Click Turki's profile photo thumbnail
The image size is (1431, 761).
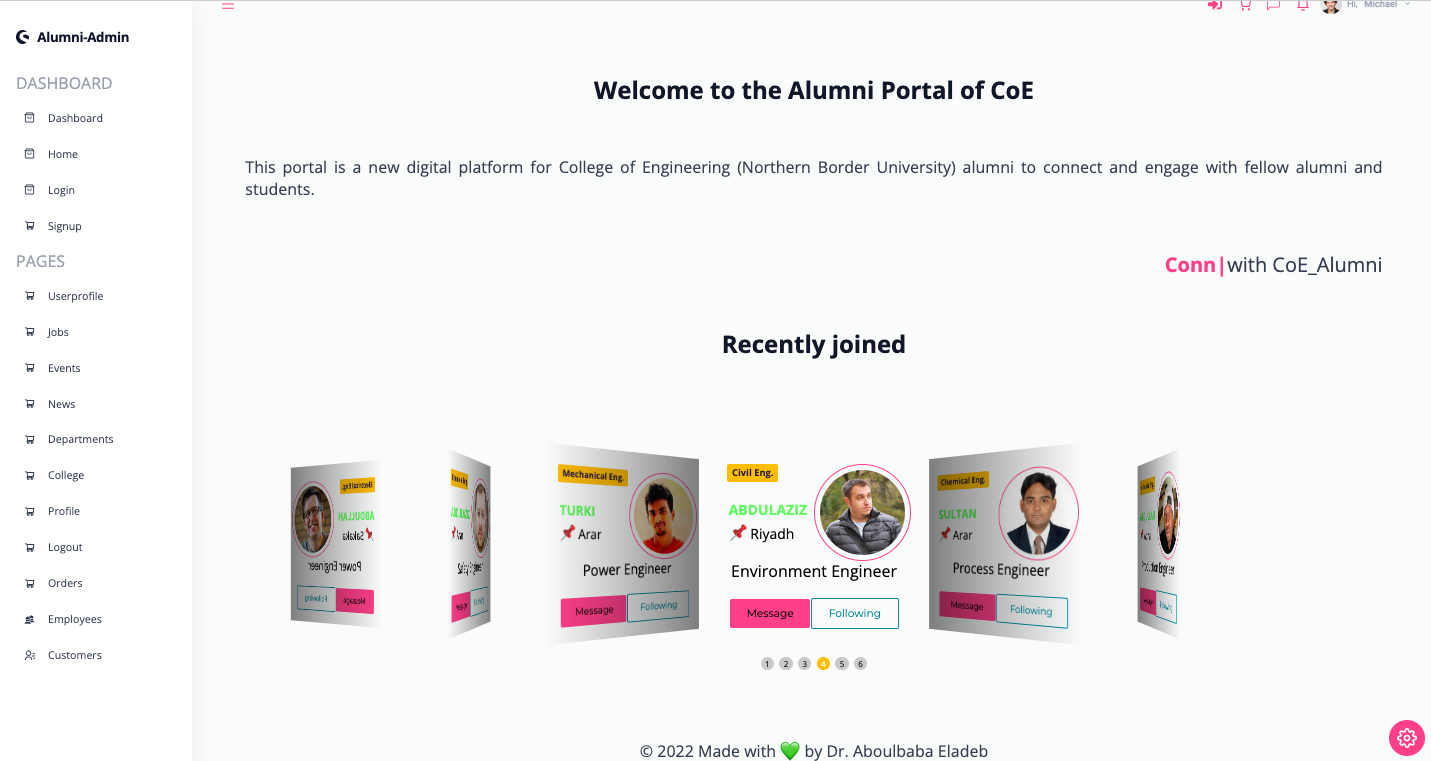click(x=663, y=516)
